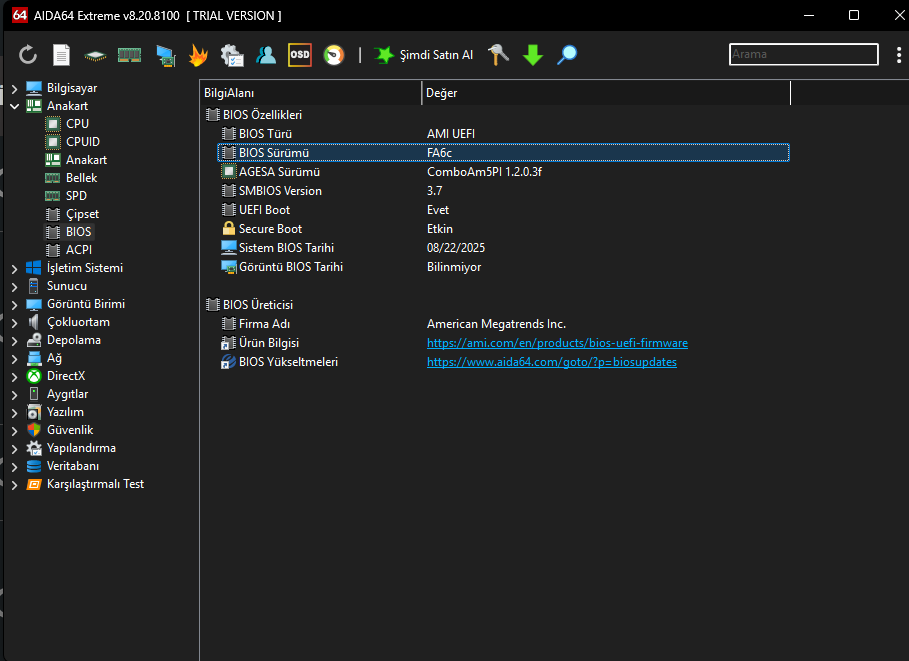Click the memory module toolbar icon
Screen dimensions: 909x661
[x=129, y=55]
